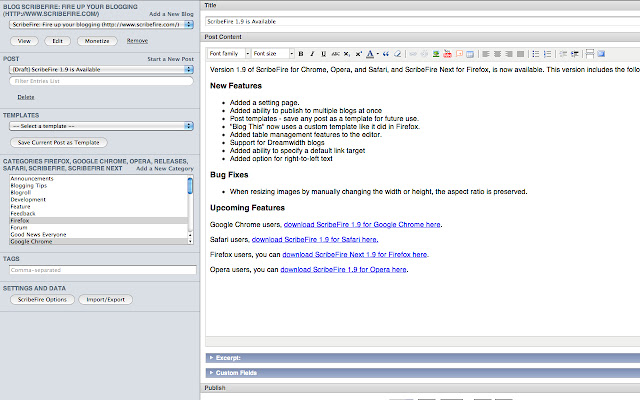Screen dimensions: 640x400
Task: Click the Monetize button
Action: 97,41
